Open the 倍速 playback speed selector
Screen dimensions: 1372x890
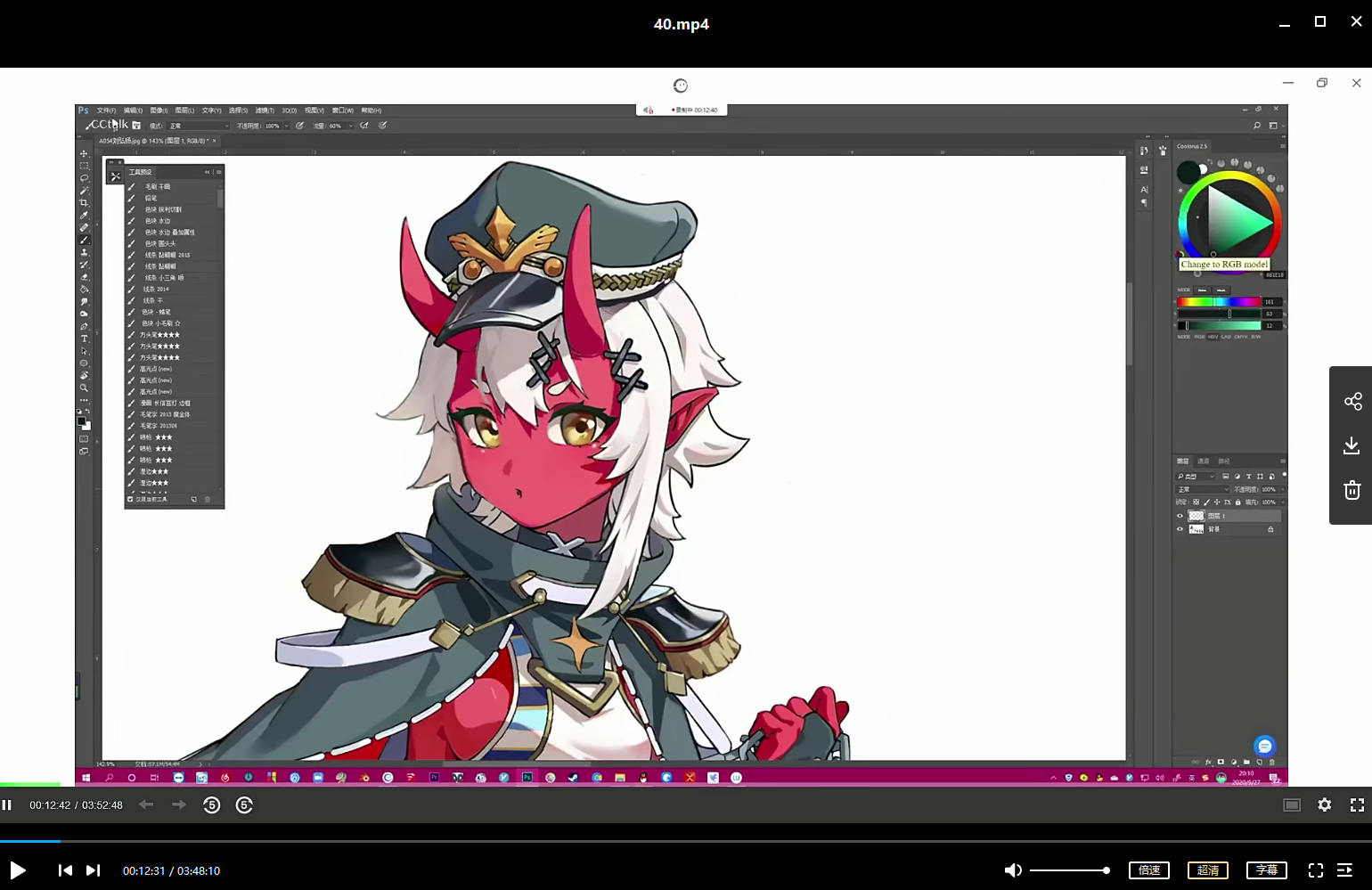[1149, 870]
